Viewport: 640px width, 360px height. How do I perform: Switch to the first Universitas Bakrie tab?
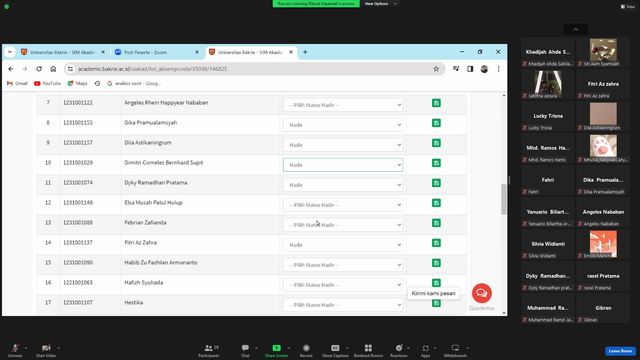62,52
